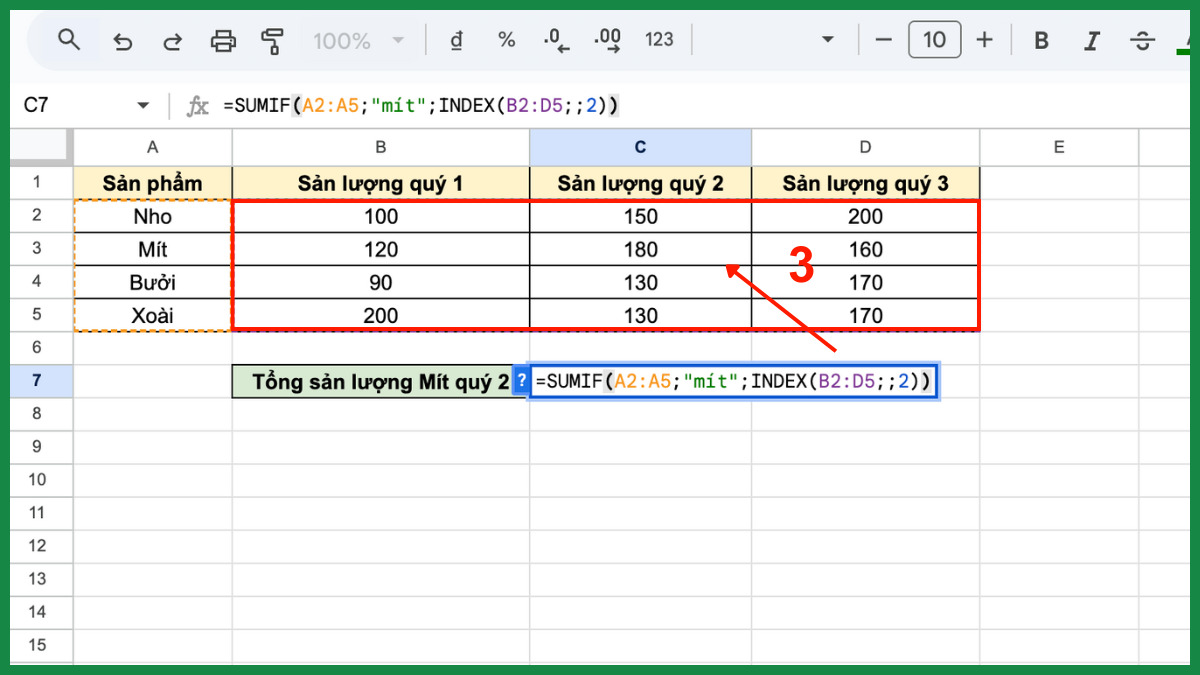Click the font size 10 input box
The image size is (1200, 675).
[x=933, y=40]
